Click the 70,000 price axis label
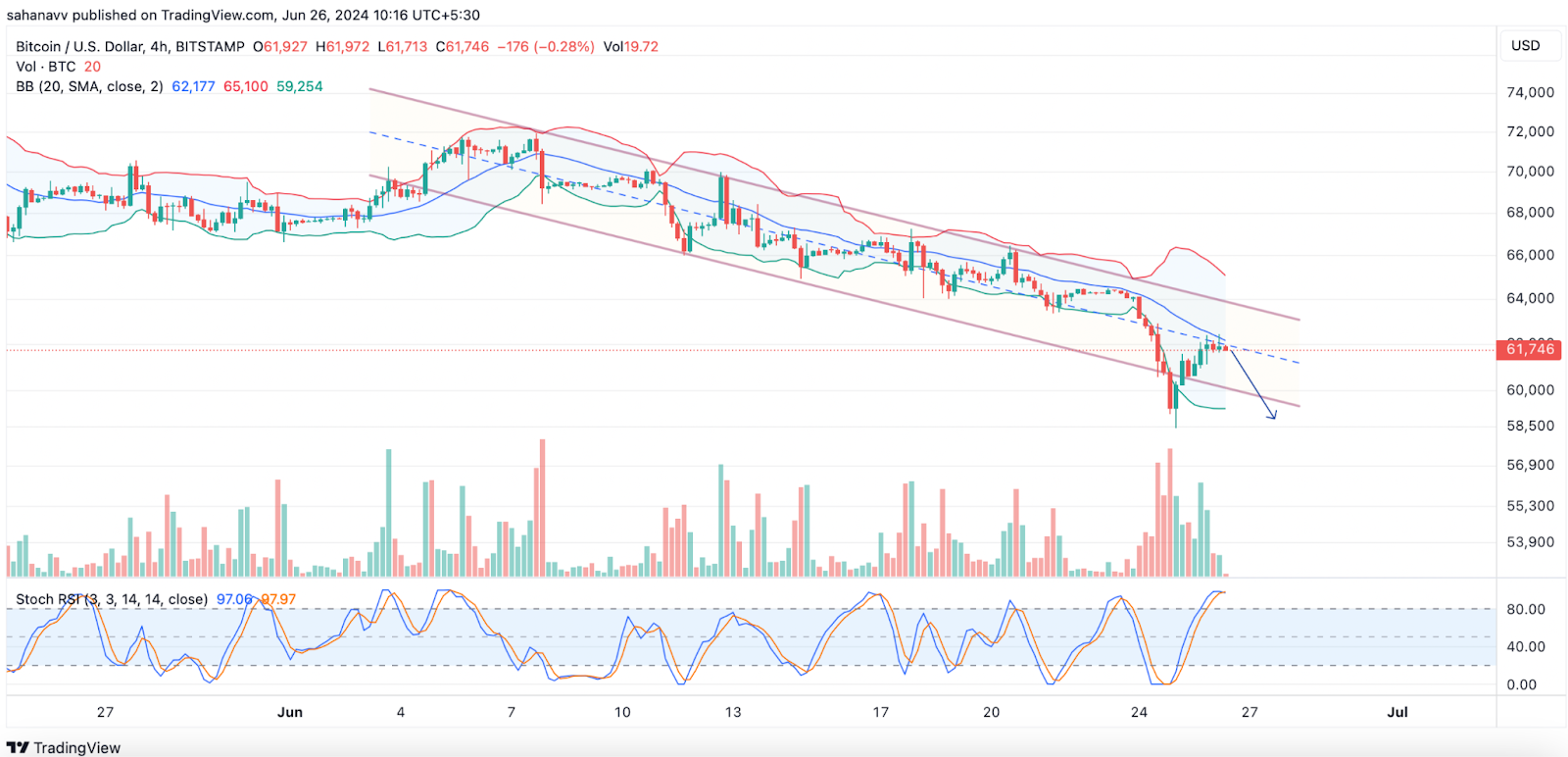Viewport: 1568px width, 757px height. click(x=1530, y=171)
